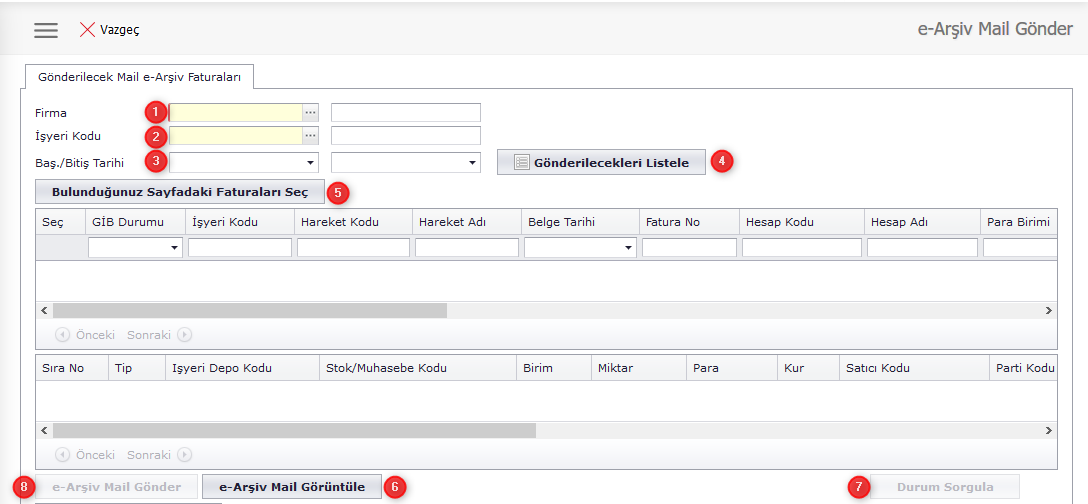Screen dimensions: 1088x504
Task: Click the Fatura No column header
Action: 672,222
